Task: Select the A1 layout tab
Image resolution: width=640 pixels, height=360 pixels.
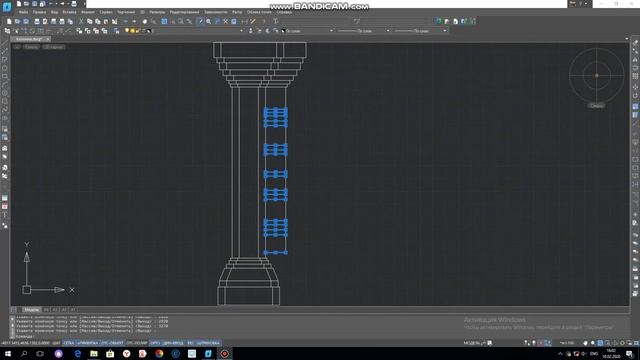Action: [x=73, y=310]
